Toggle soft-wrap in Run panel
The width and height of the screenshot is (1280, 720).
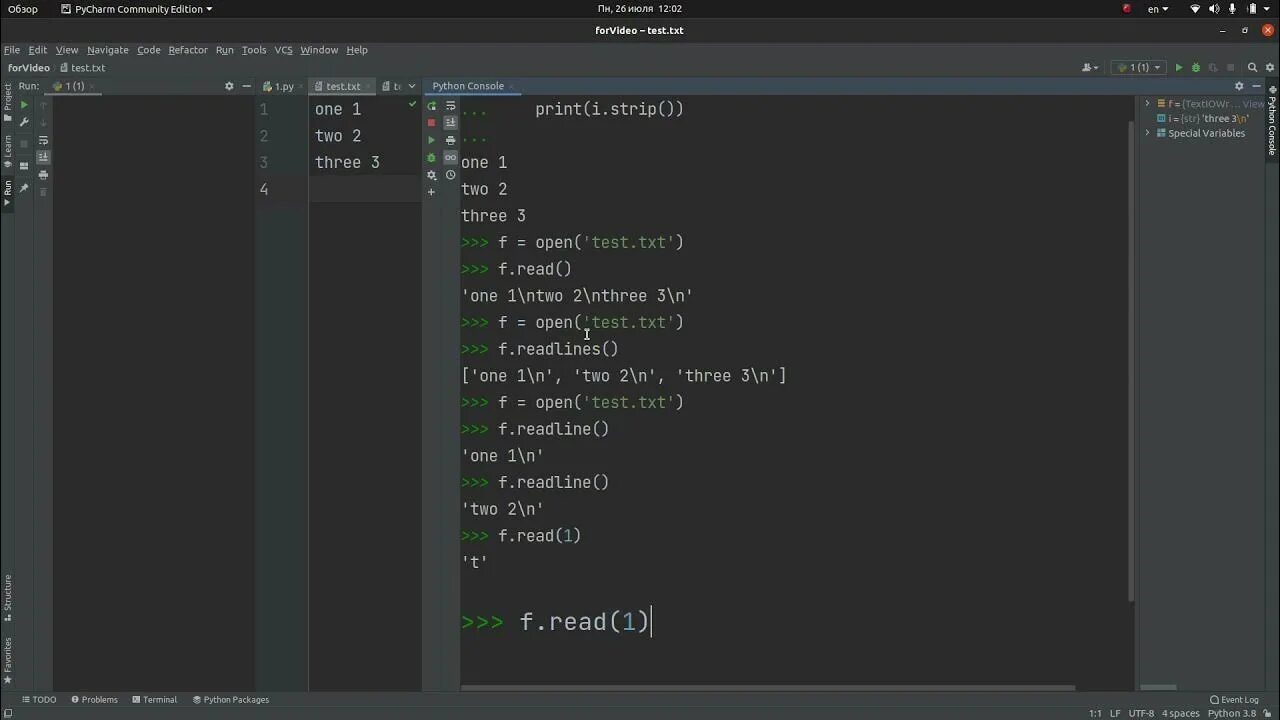click(x=43, y=140)
